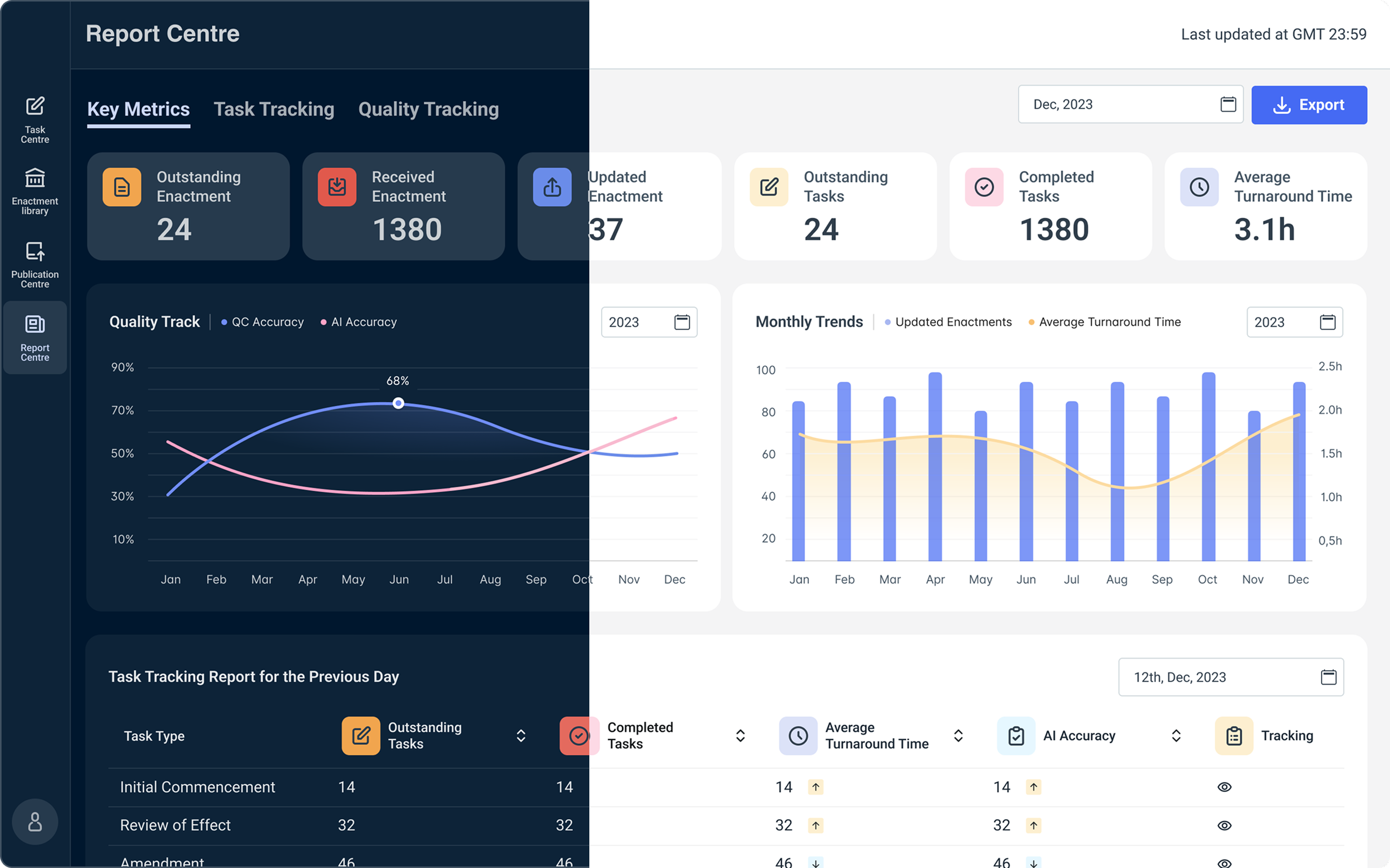View tracking eye for first table row
The image size is (1390, 868).
coord(1224,787)
